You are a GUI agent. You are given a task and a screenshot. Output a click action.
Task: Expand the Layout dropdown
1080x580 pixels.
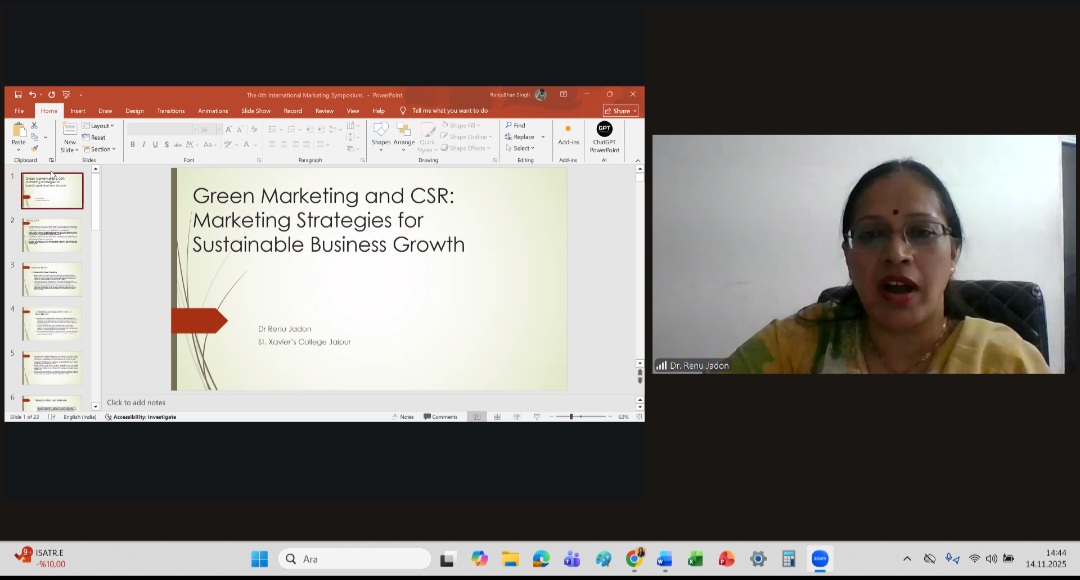tap(101, 126)
